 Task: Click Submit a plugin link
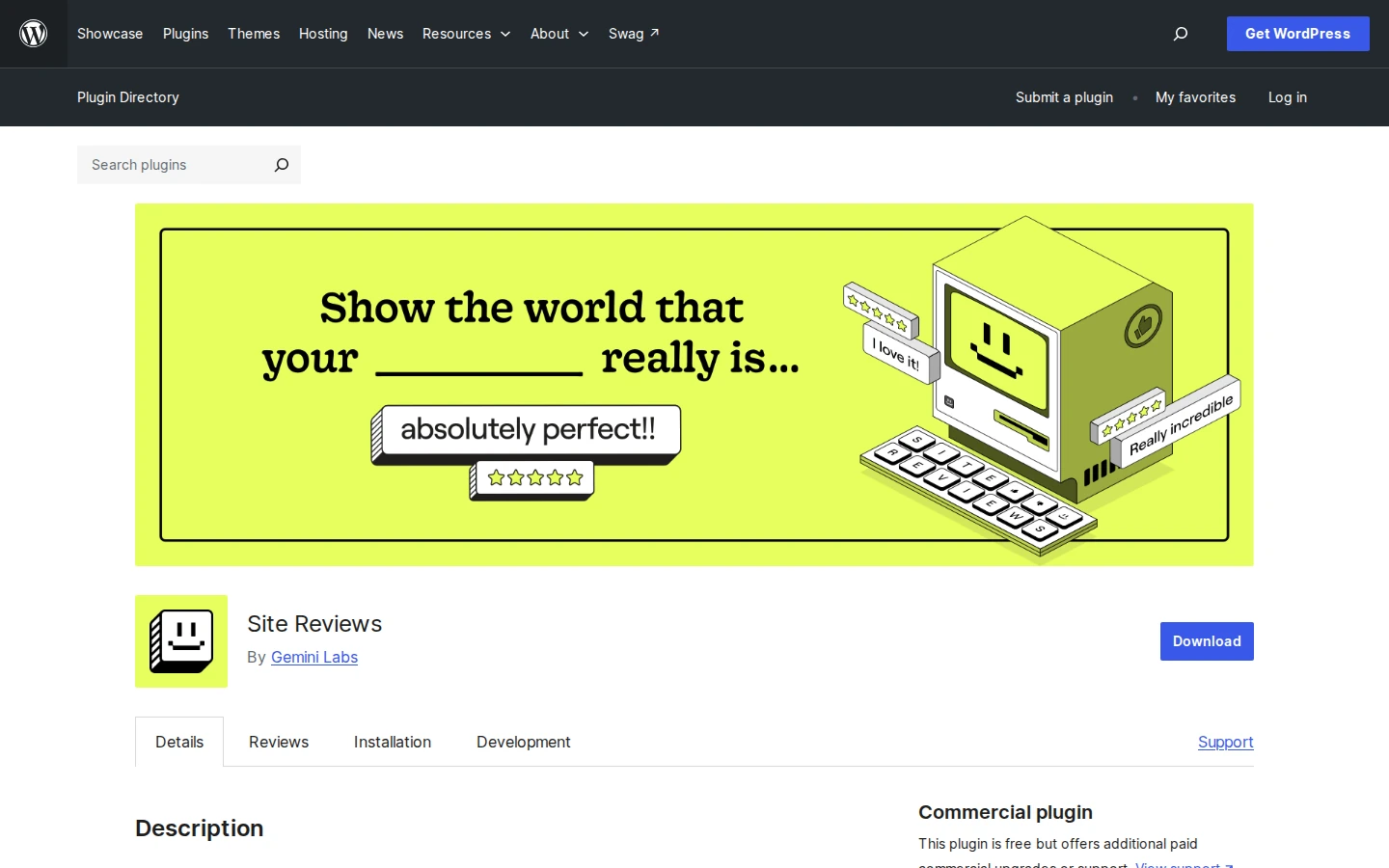(1064, 97)
